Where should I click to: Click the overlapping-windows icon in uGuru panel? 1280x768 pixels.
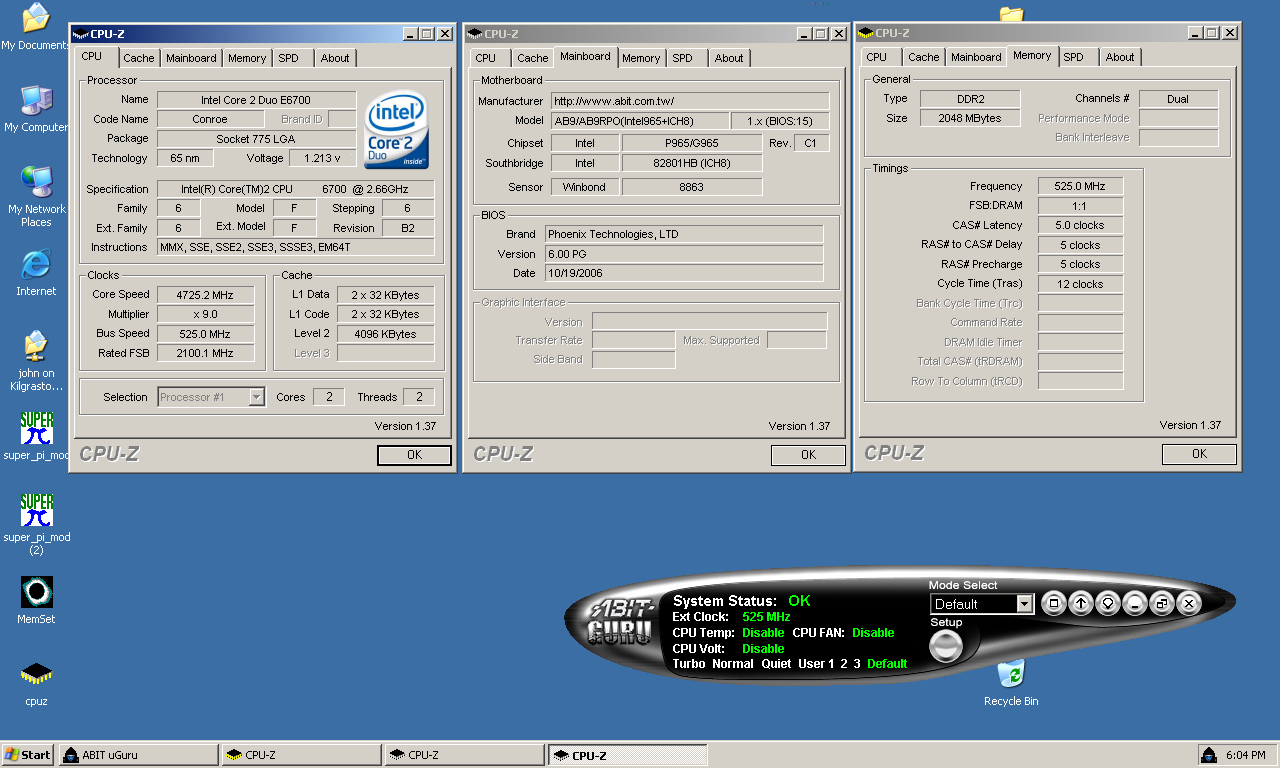1161,603
